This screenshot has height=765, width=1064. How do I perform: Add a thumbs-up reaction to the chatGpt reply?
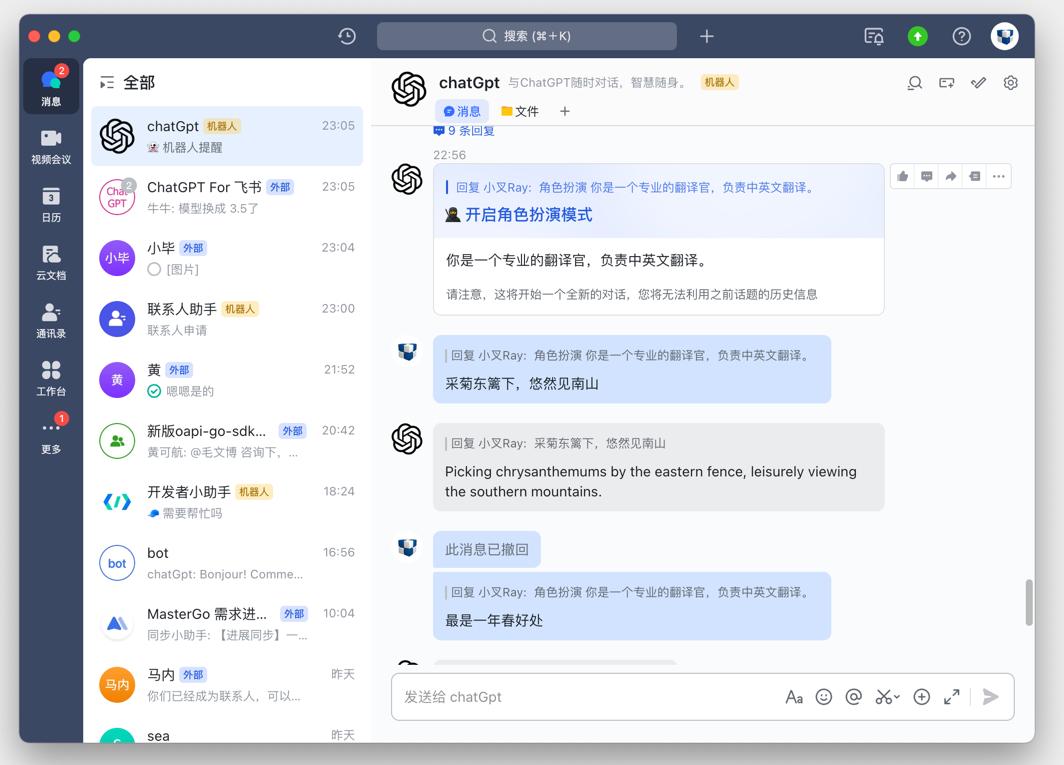903,176
